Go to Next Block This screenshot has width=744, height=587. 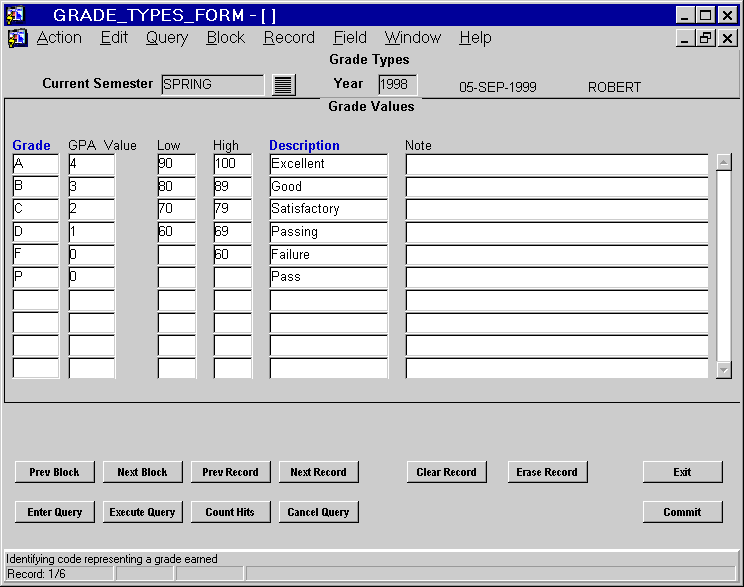[142, 472]
